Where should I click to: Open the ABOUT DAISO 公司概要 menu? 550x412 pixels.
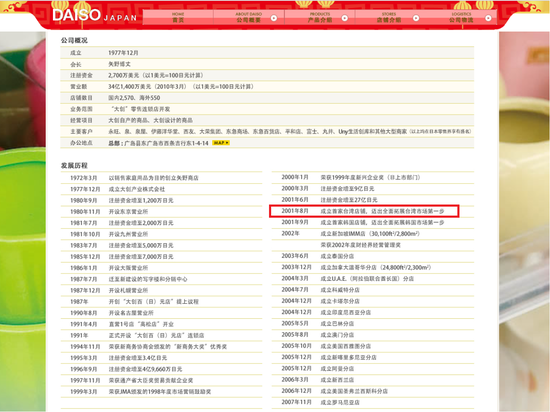248,18
